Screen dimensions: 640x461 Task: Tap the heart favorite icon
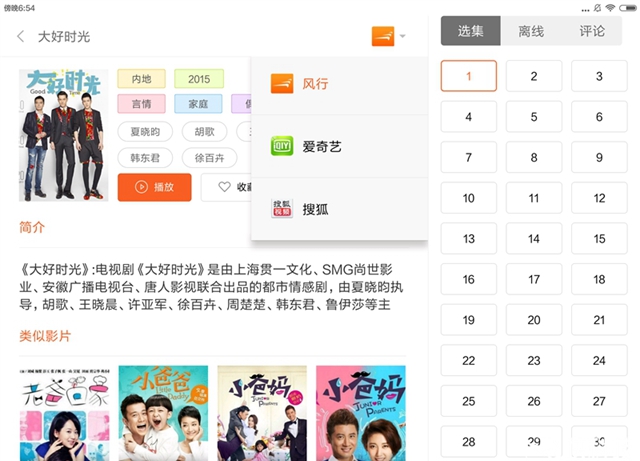(224, 187)
